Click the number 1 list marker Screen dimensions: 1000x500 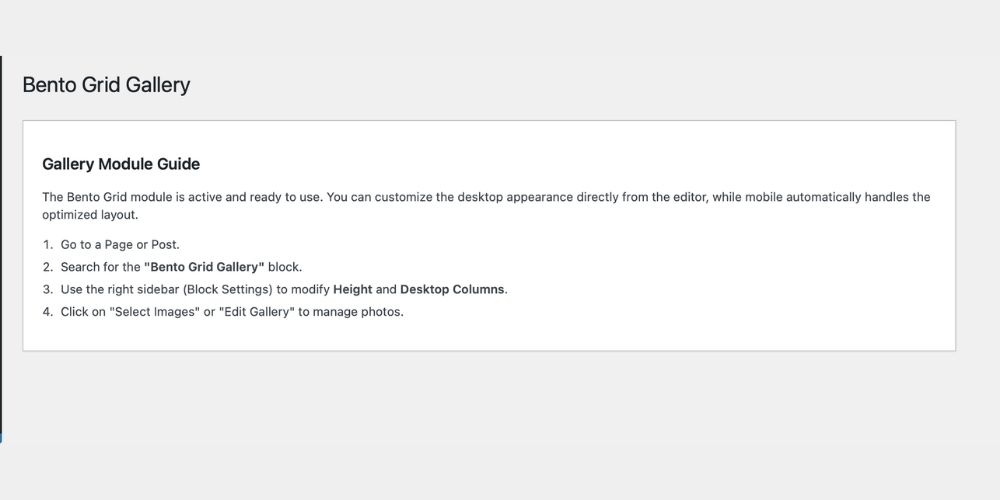(47, 245)
